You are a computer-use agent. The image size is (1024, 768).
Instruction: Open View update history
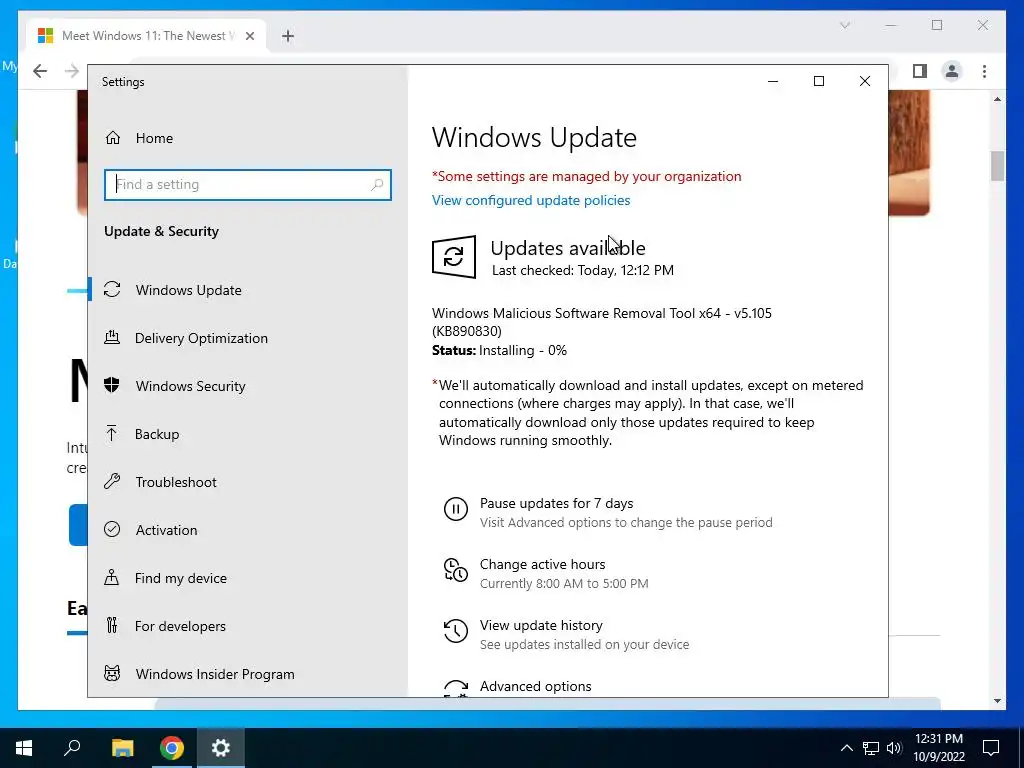coord(541,626)
